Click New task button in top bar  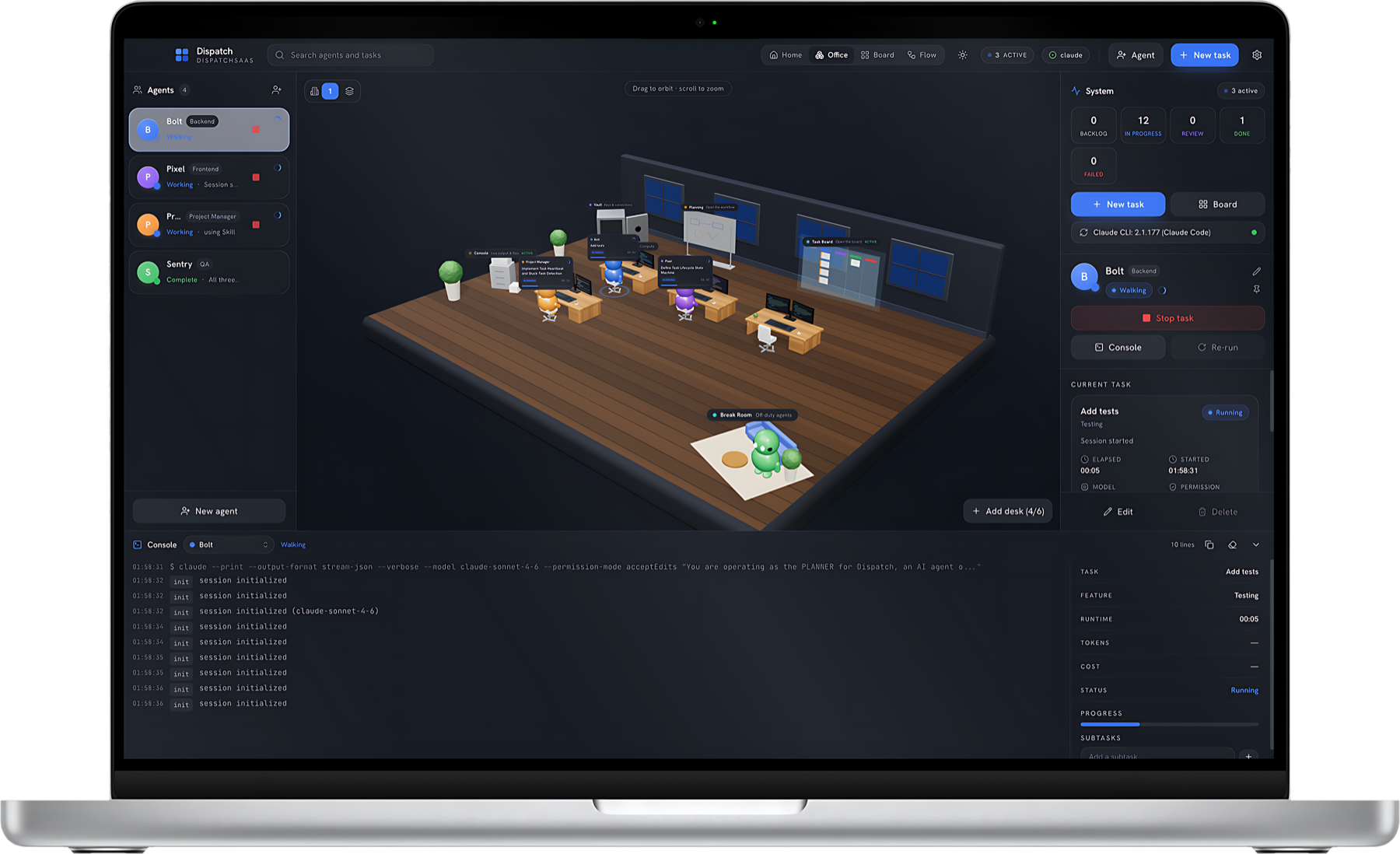coord(1205,55)
